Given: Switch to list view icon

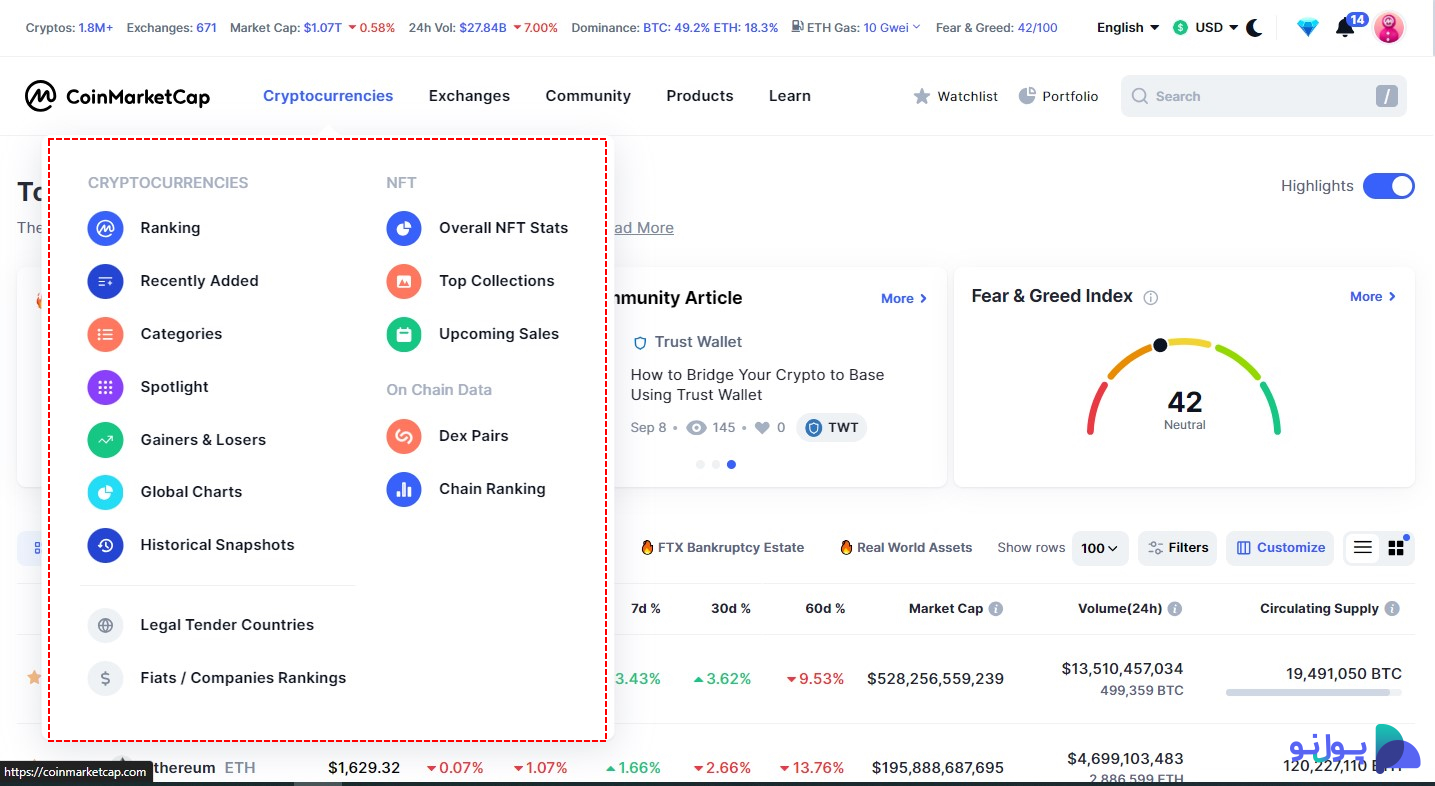Looking at the screenshot, I should (1363, 547).
